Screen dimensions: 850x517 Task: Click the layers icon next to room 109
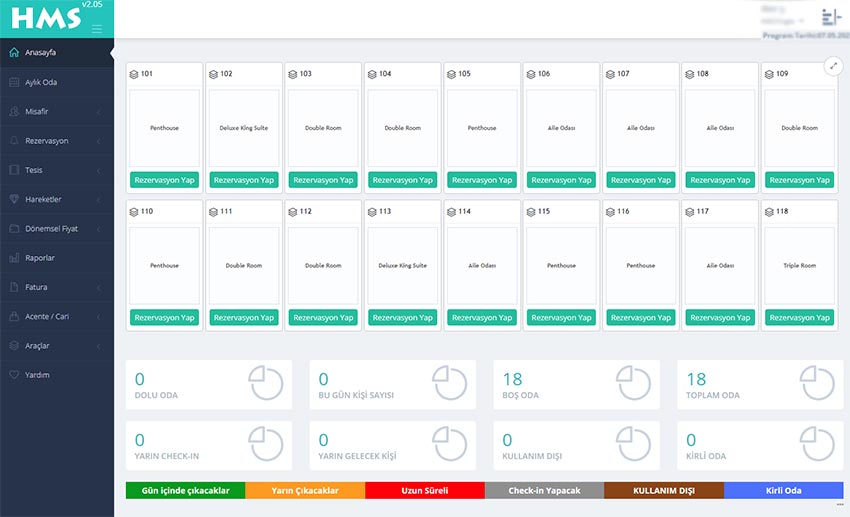tap(769, 74)
